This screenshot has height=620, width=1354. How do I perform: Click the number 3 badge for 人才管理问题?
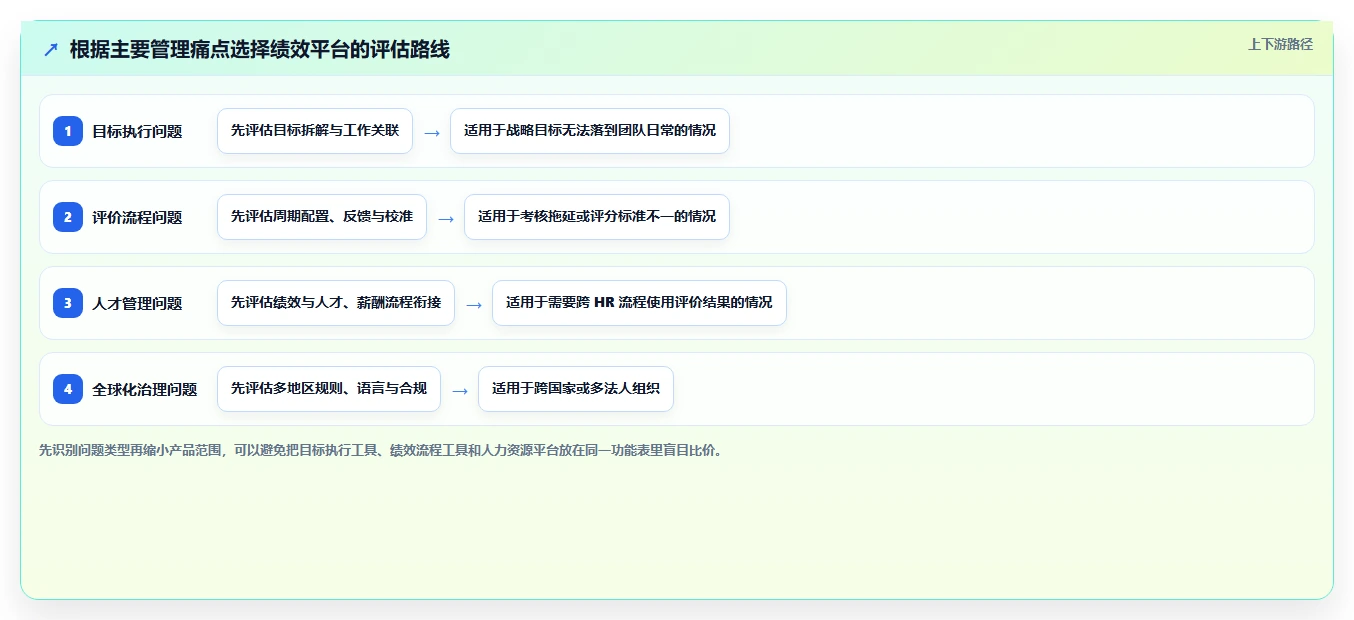click(x=68, y=303)
